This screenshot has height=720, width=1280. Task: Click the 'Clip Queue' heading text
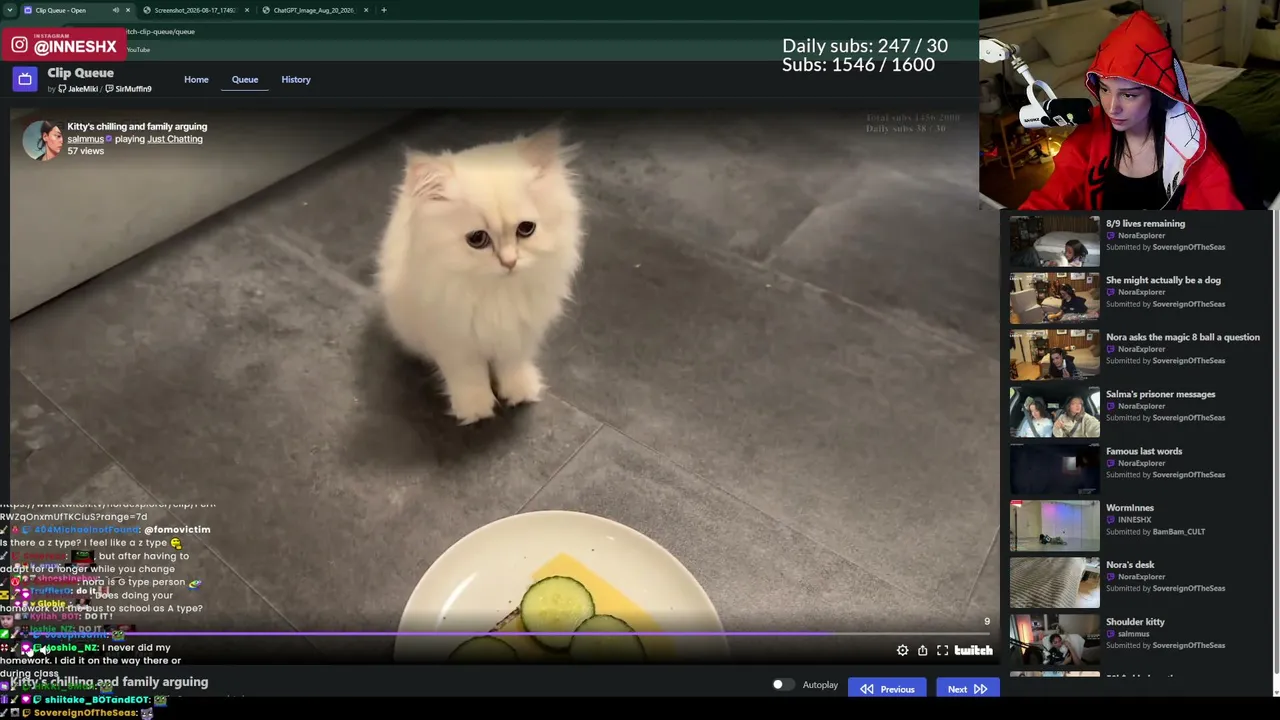coord(80,73)
